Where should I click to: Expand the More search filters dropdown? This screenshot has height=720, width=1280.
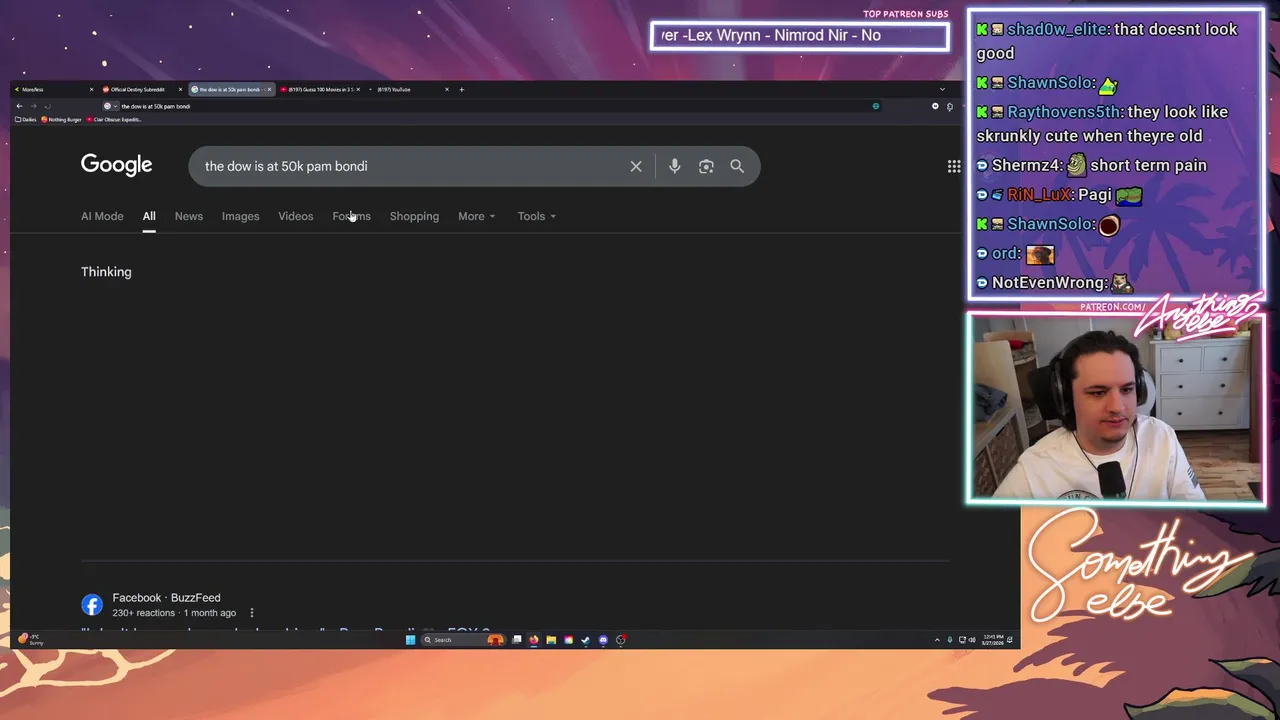click(x=477, y=216)
